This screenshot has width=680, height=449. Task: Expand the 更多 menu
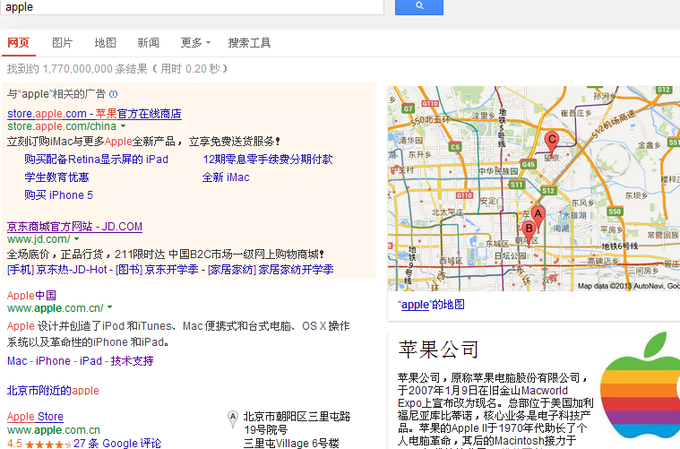(196, 43)
